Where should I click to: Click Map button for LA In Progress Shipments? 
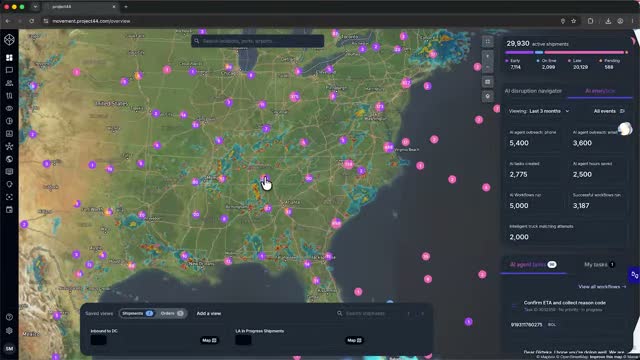(354, 340)
